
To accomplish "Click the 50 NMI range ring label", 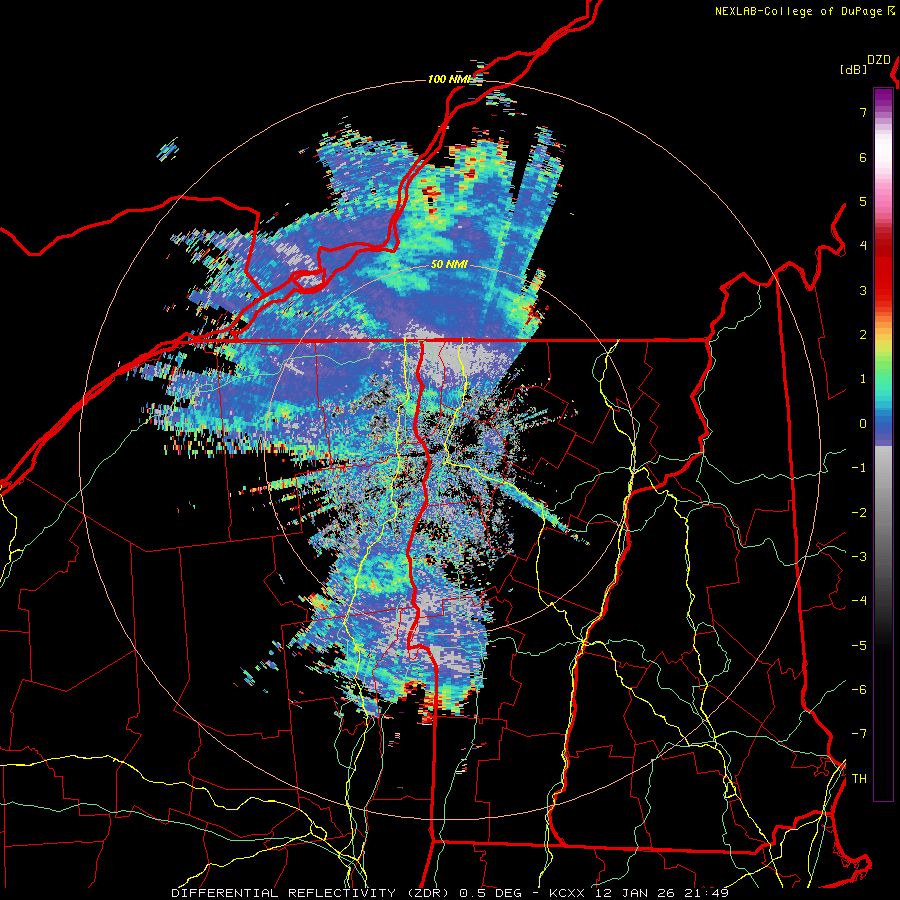I will (x=449, y=265).
